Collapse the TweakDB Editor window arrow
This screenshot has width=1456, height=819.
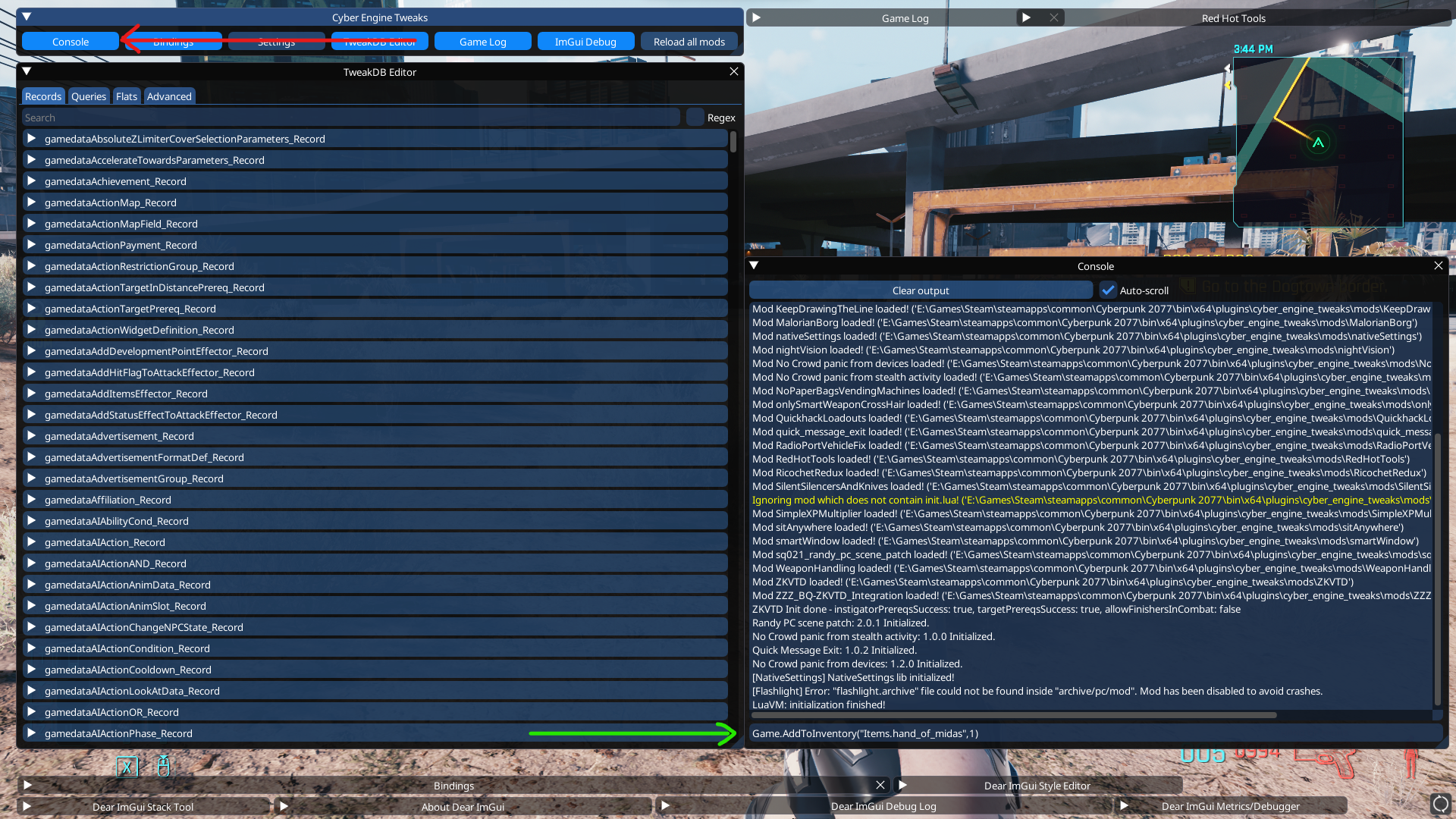(27, 71)
